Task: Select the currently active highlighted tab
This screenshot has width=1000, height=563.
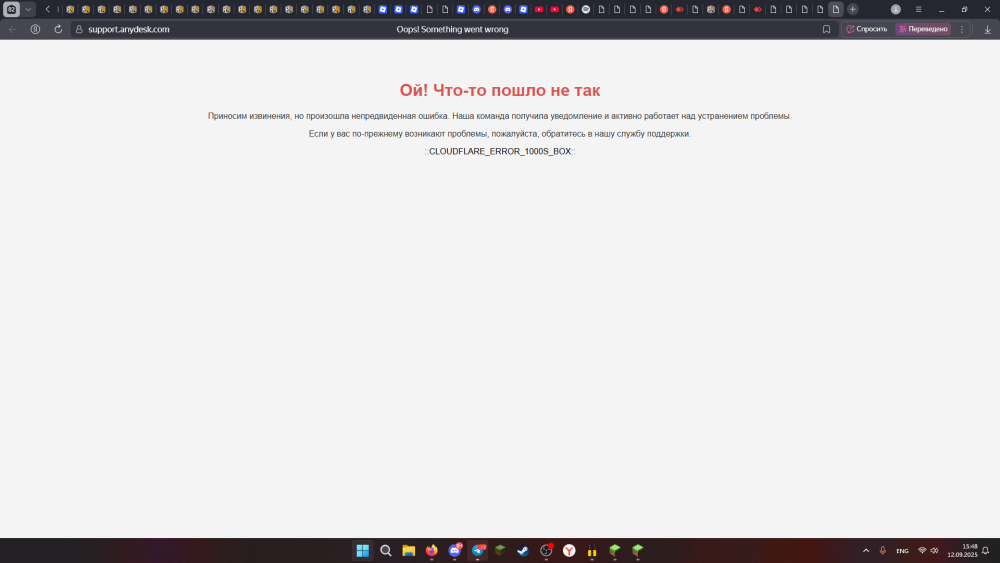Action: (835, 10)
